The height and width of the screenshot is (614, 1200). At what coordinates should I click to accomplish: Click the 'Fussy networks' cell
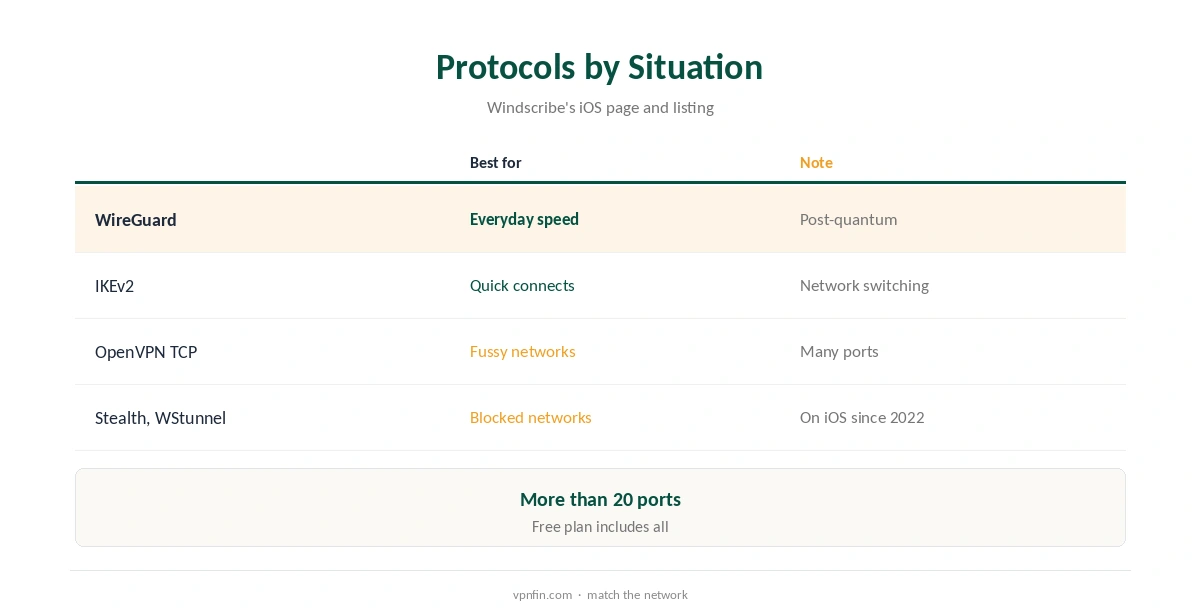(522, 351)
